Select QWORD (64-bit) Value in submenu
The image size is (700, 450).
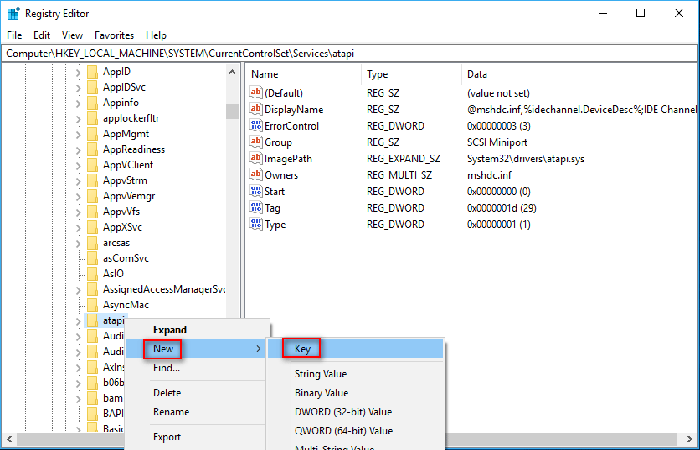pyautogui.click(x=355, y=431)
